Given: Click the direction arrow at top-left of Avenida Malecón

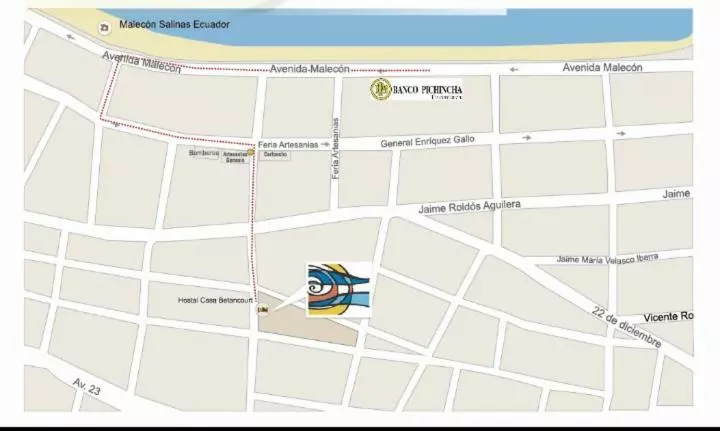Looking at the screenshot, I should click(x=70, y=37).
